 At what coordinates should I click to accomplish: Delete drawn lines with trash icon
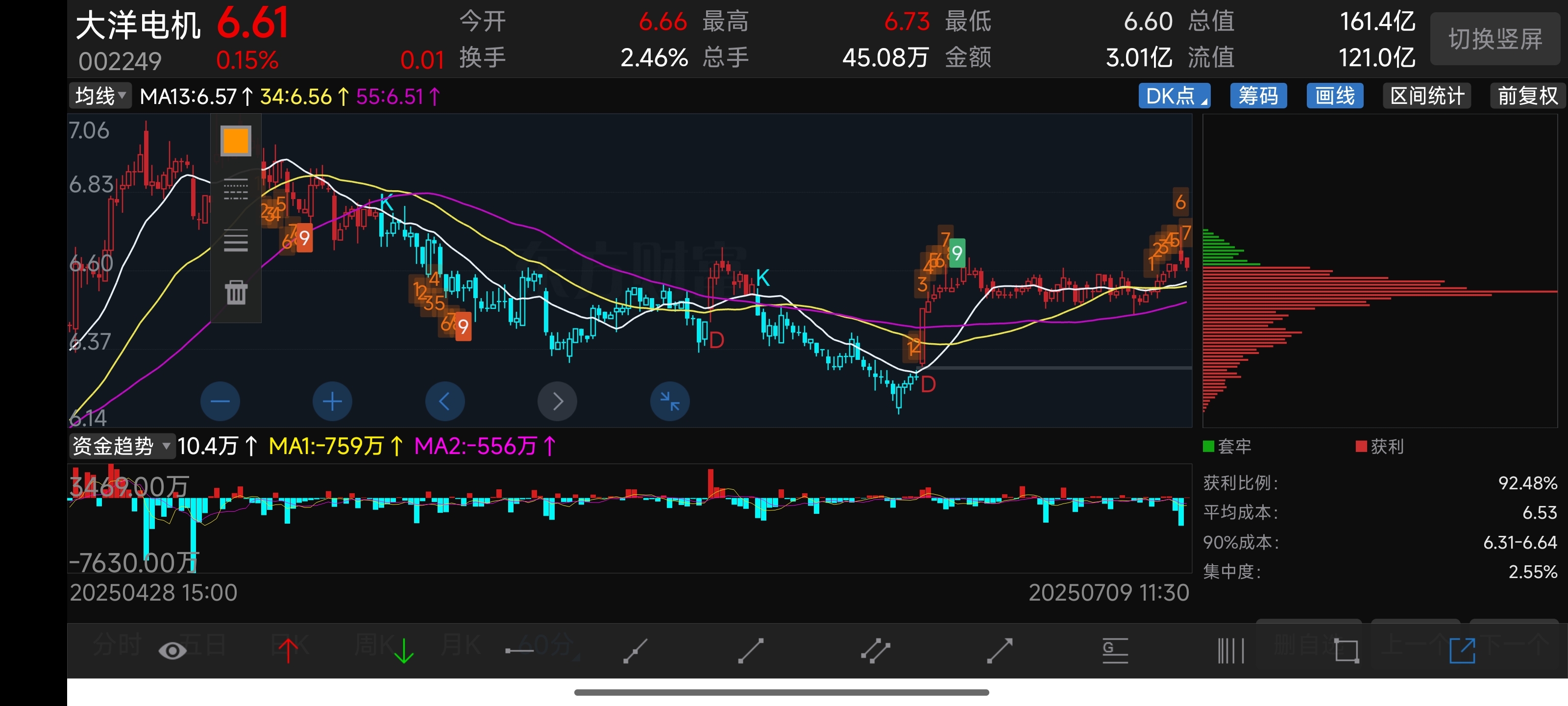click(x=236, y=292)
